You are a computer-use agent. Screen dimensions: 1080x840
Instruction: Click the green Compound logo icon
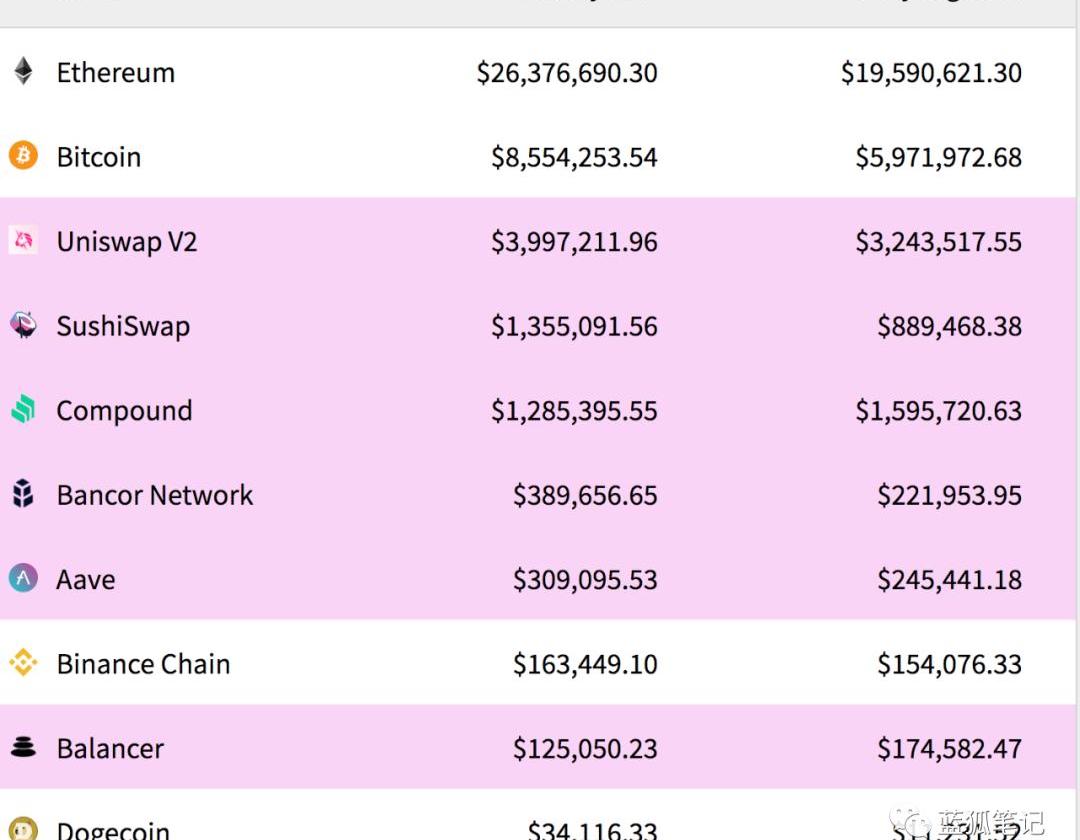(x=23, y=410)
